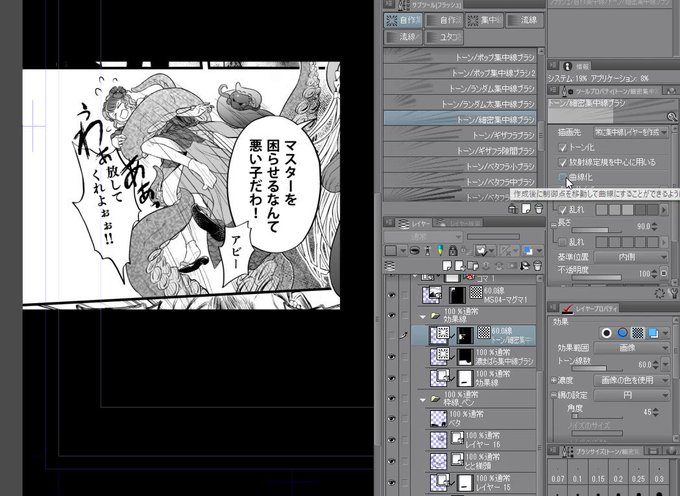Click the import sub tool material icon

point(513,209)
